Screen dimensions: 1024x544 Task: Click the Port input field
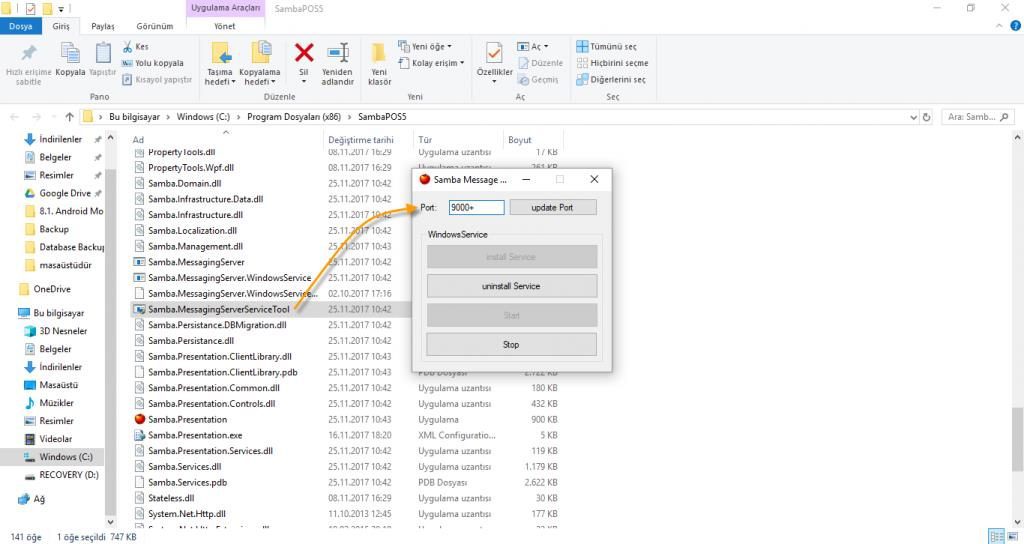[476, 207]
